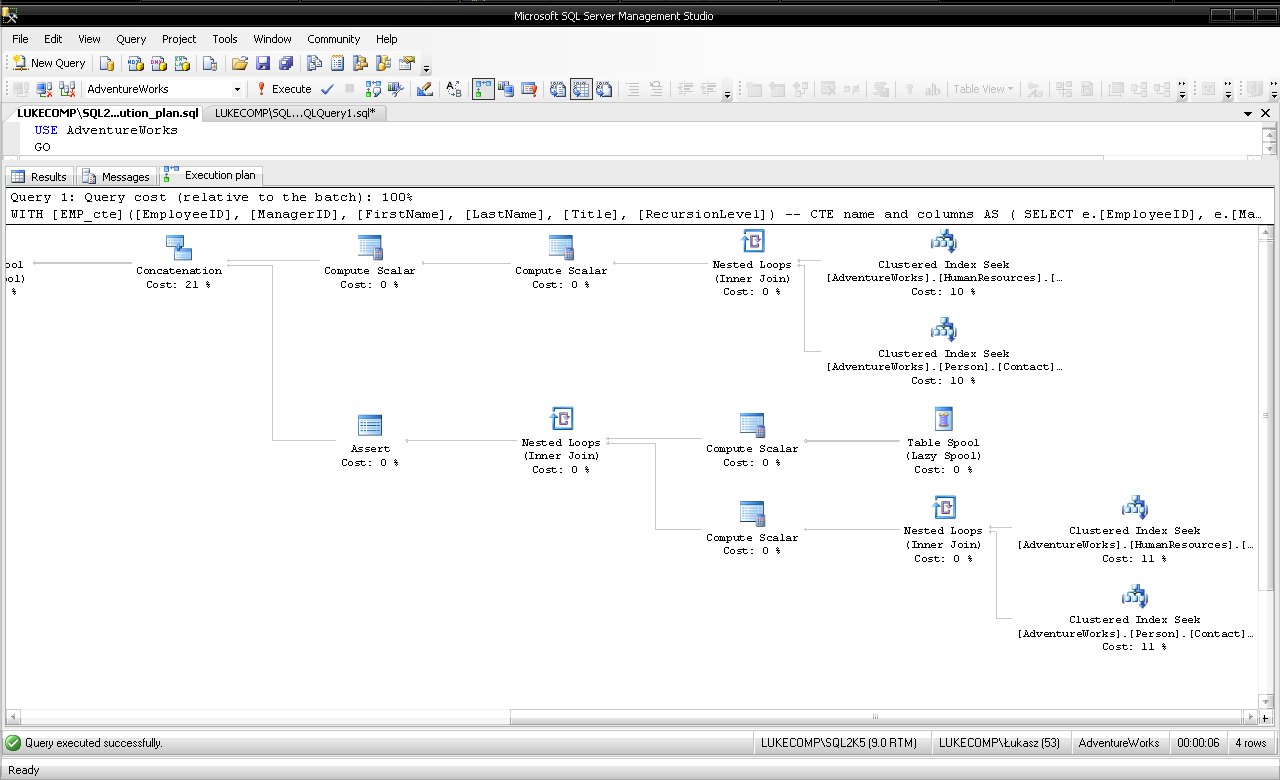Image resolution: width=1280 pixels, height=780 pixels.
Task: Switch to the Execution plan tab
Action: [211, 175]
